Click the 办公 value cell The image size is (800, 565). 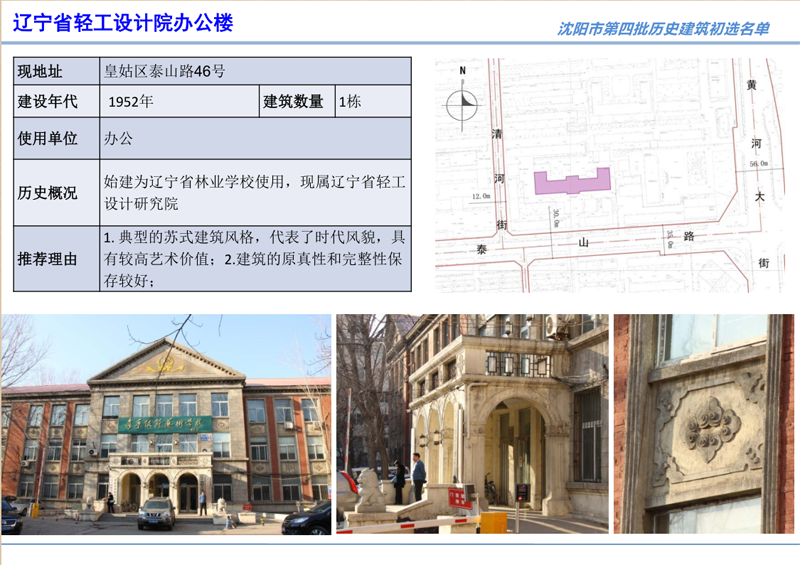point(255,138)
